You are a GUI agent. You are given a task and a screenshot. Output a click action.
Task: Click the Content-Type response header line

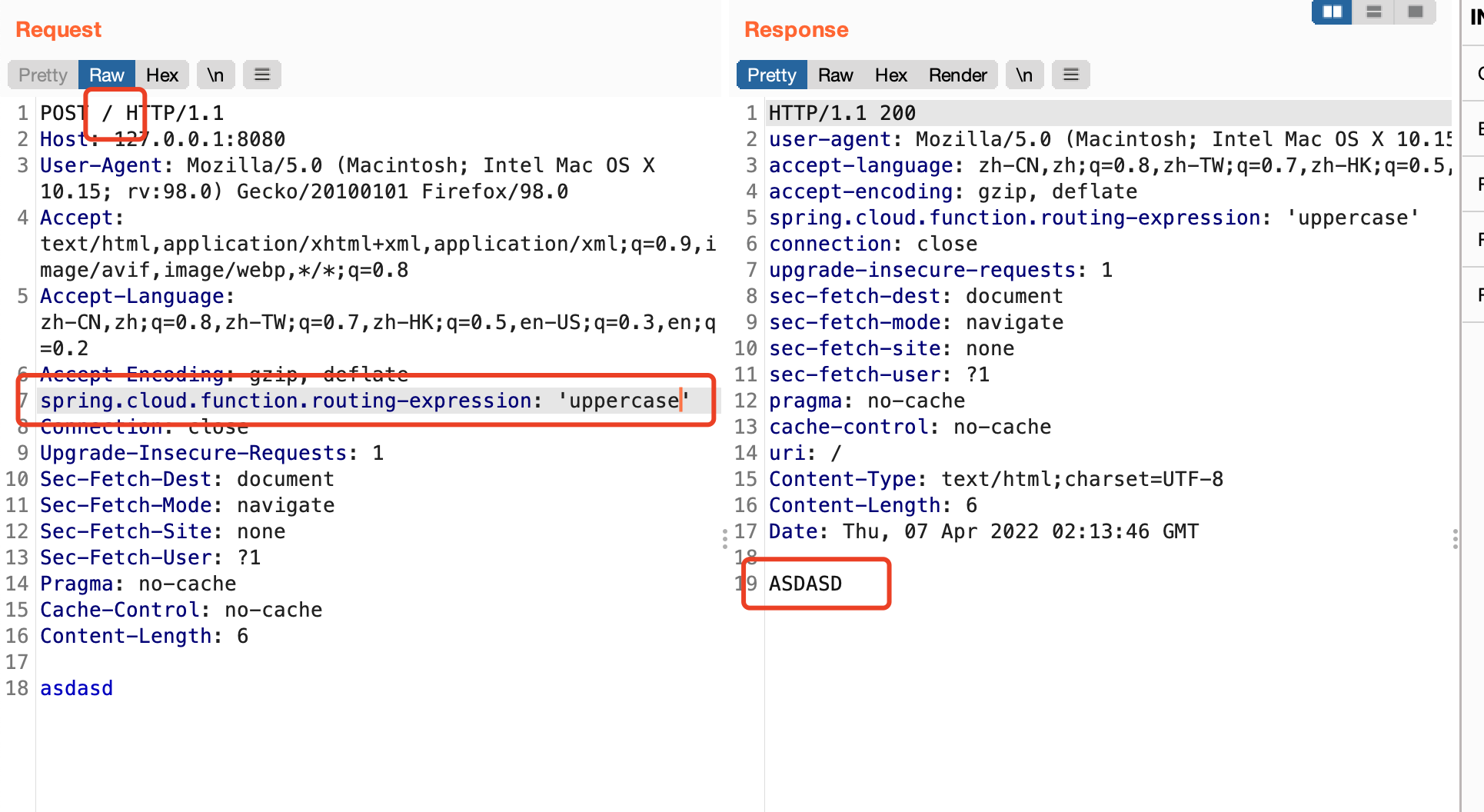coord(997,479)
